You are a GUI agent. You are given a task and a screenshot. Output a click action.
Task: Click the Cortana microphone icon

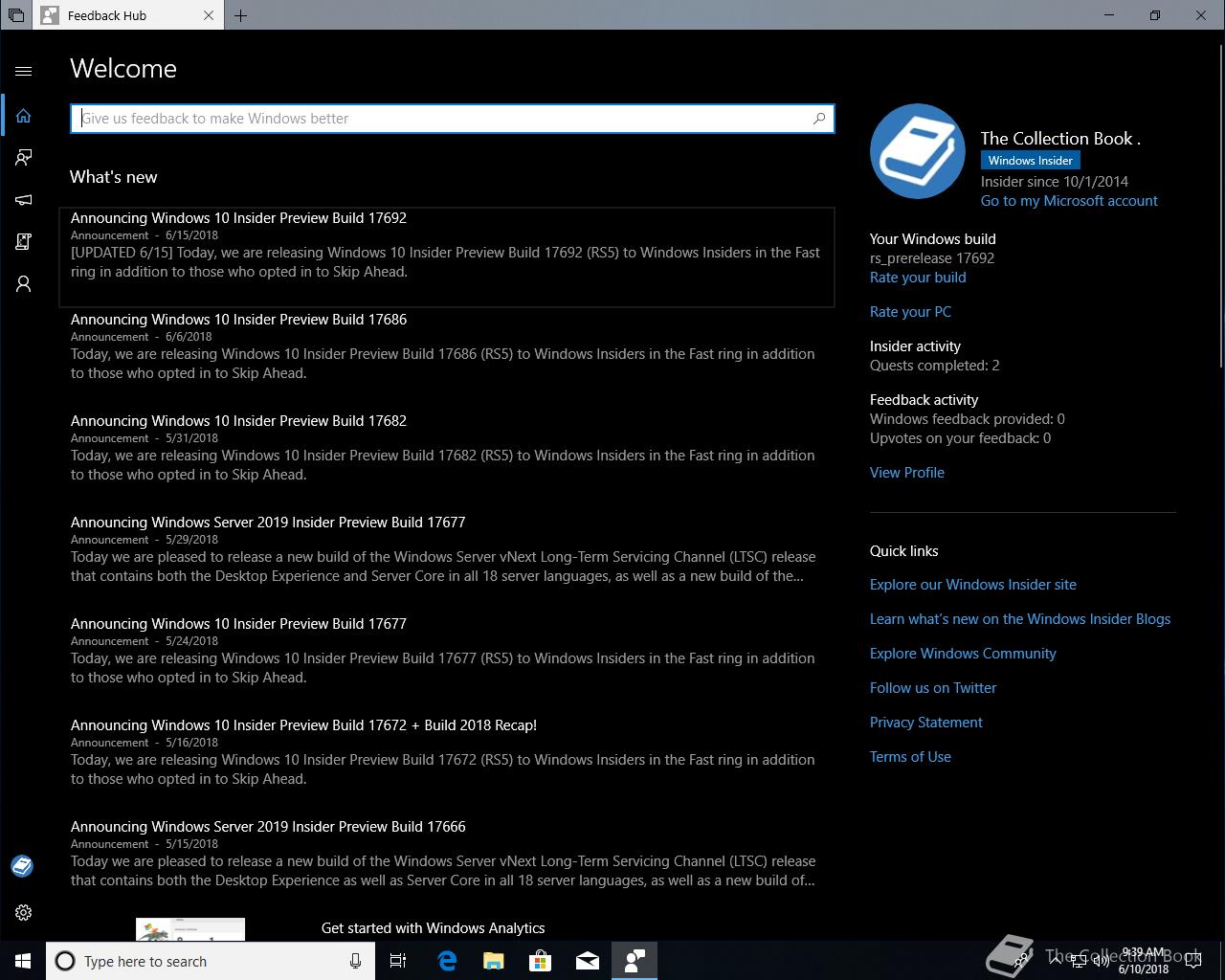pos(355,961)
